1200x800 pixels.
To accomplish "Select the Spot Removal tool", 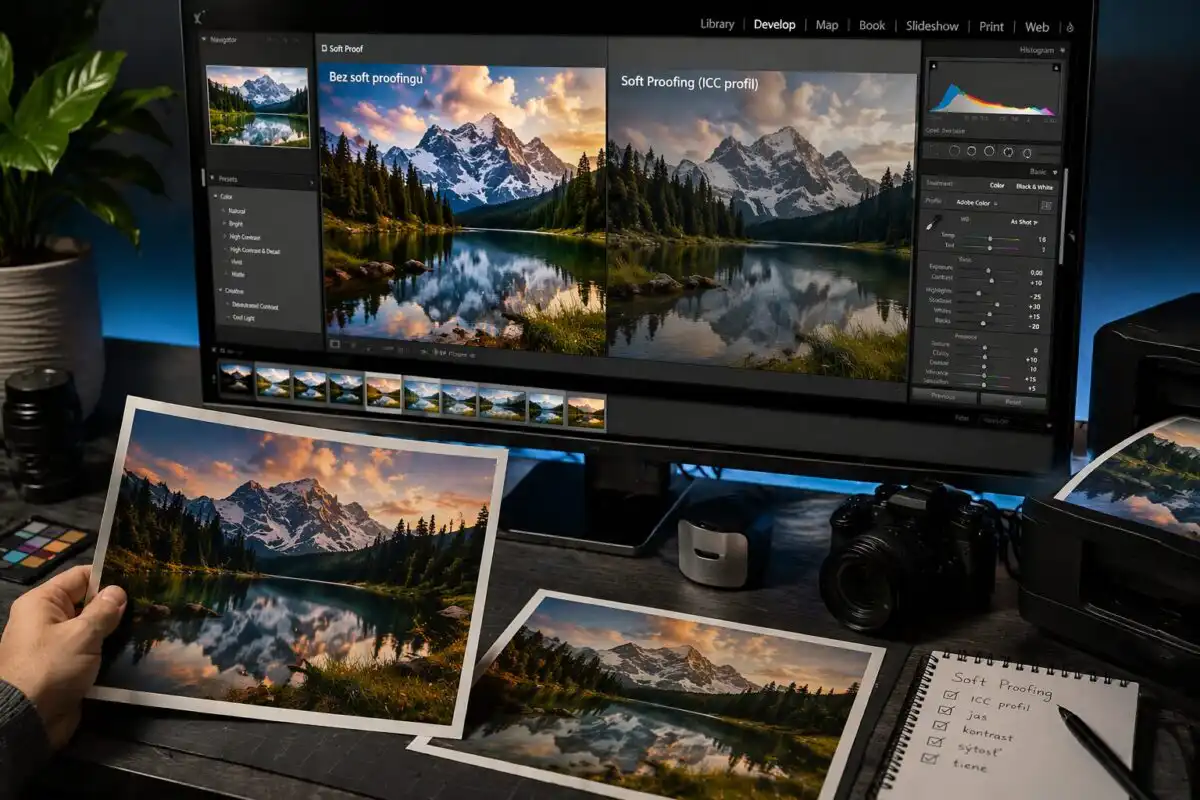I will tap(955, 150).
